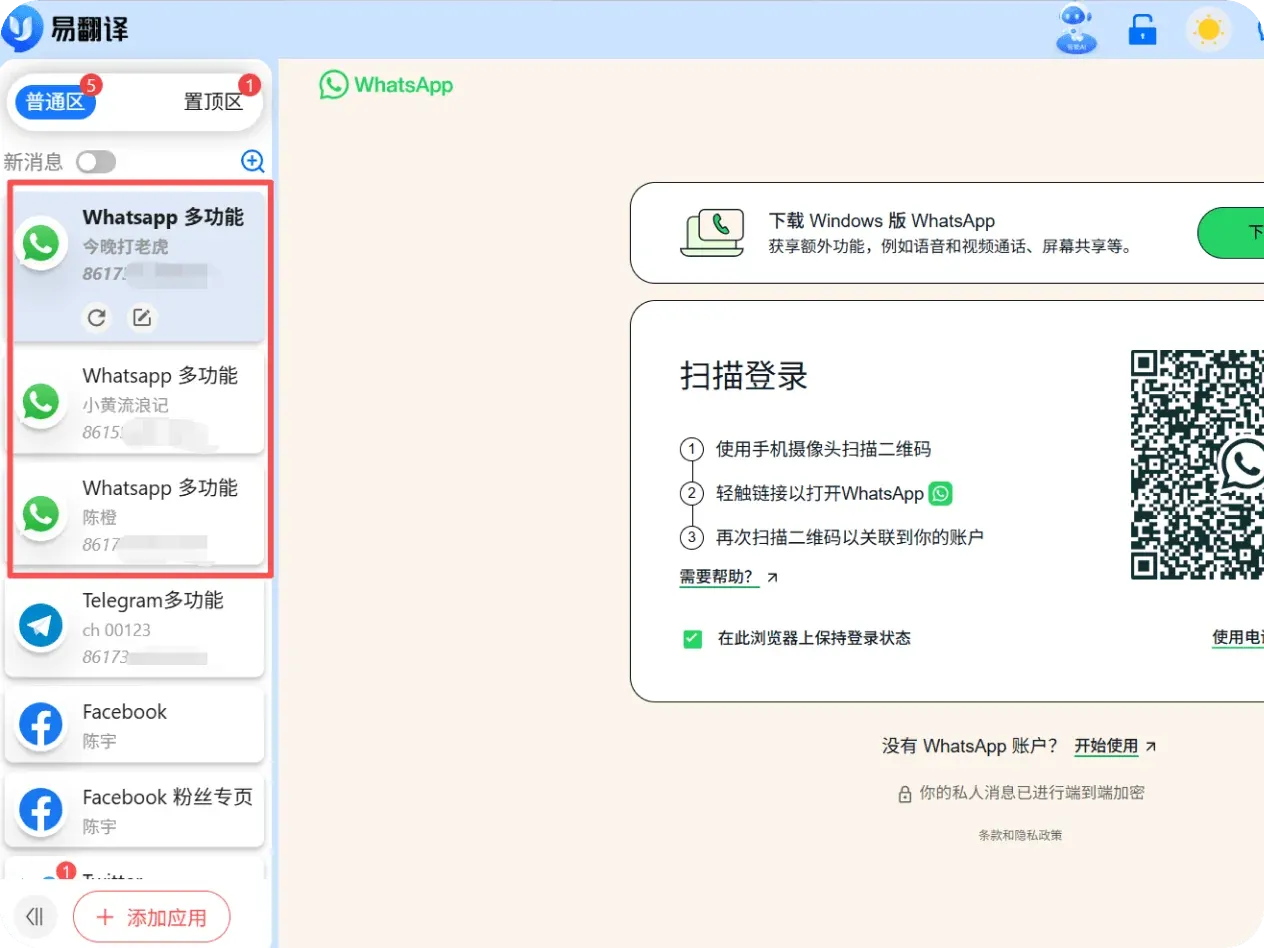Screen dimensions: 1264x948
Task: Click the magnifier plus icon beside 新消息
Action: click(253, 161)
